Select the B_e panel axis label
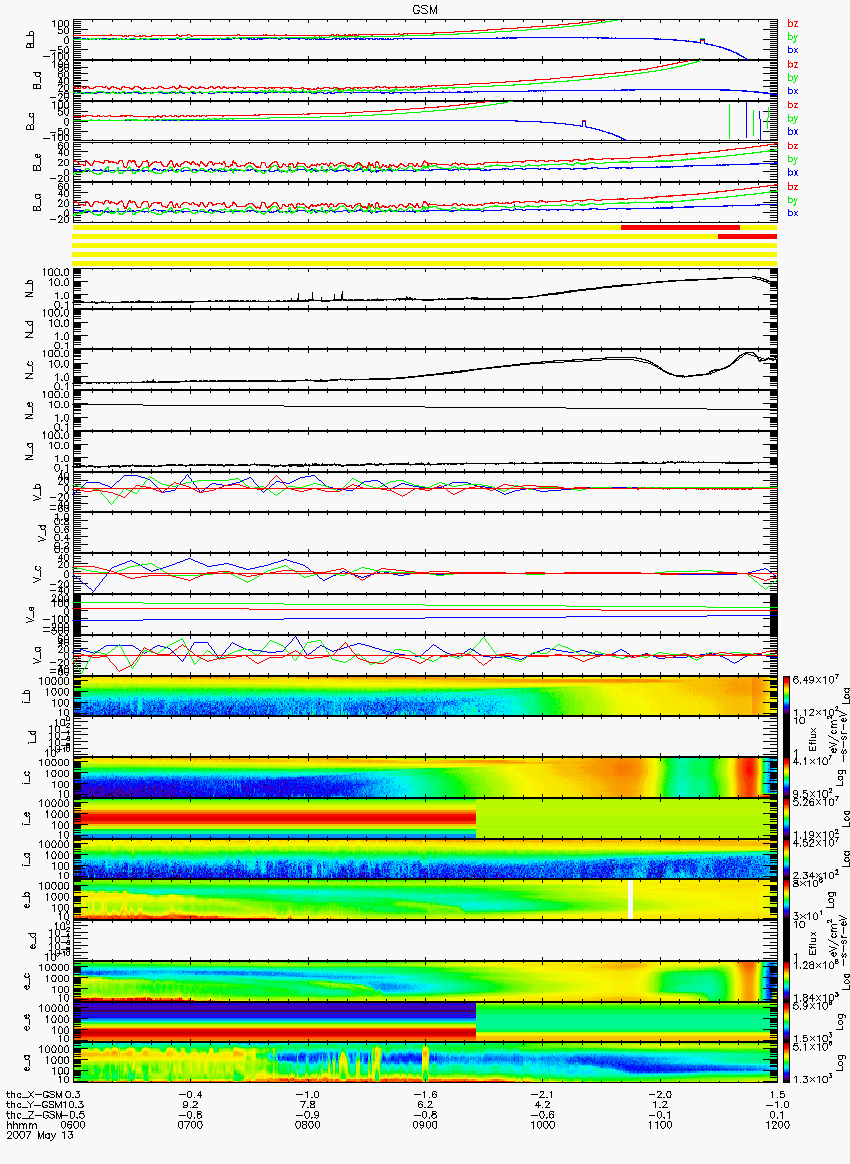This screenshot has width=850, height=1164. pos(36,163)
